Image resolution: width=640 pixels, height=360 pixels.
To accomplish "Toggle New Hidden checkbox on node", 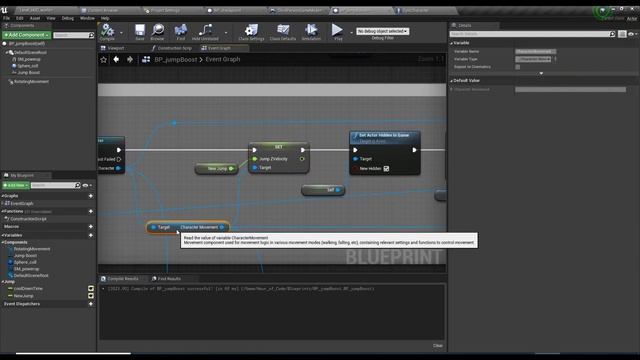I will point(386,169).
